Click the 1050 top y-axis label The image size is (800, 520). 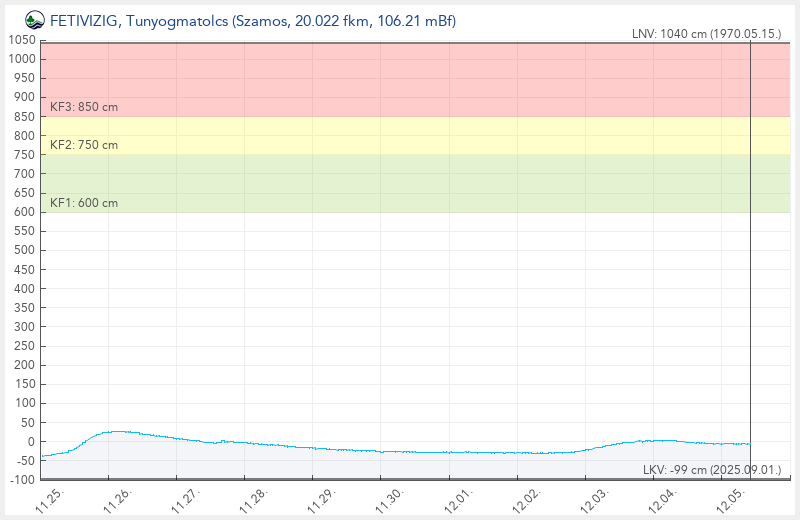pos(20,40)
